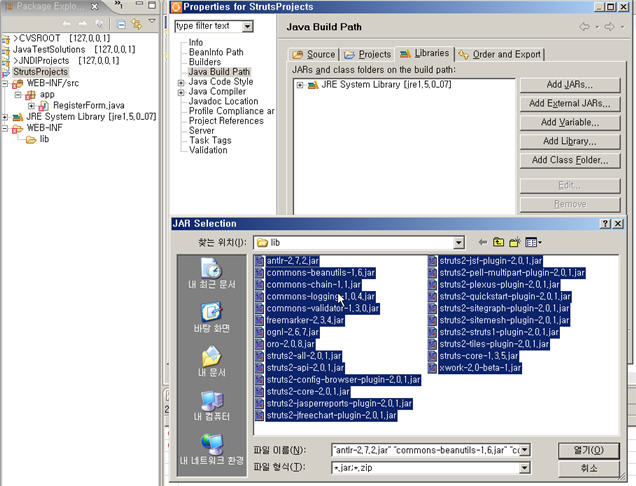
Task: Select Builders property page
Action: point(205,62)
